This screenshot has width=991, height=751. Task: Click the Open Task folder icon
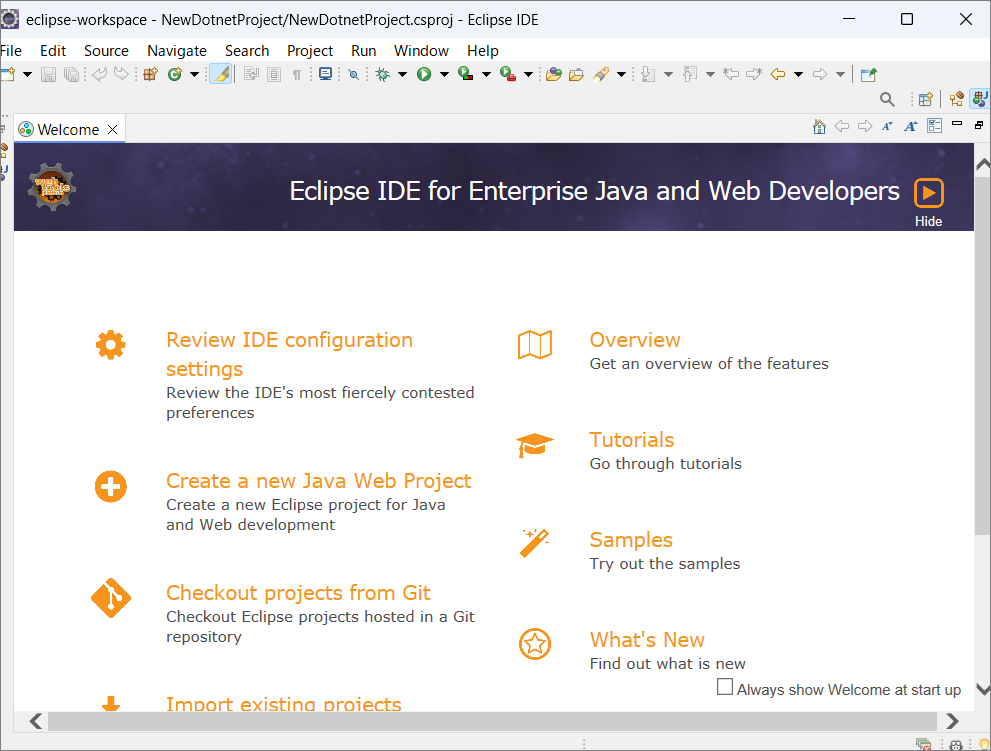click(576, 75)
